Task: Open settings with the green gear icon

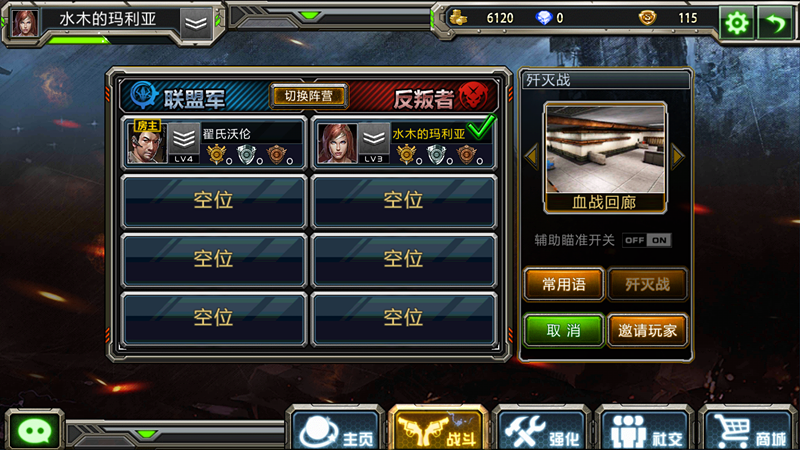Action: (736, 22)
